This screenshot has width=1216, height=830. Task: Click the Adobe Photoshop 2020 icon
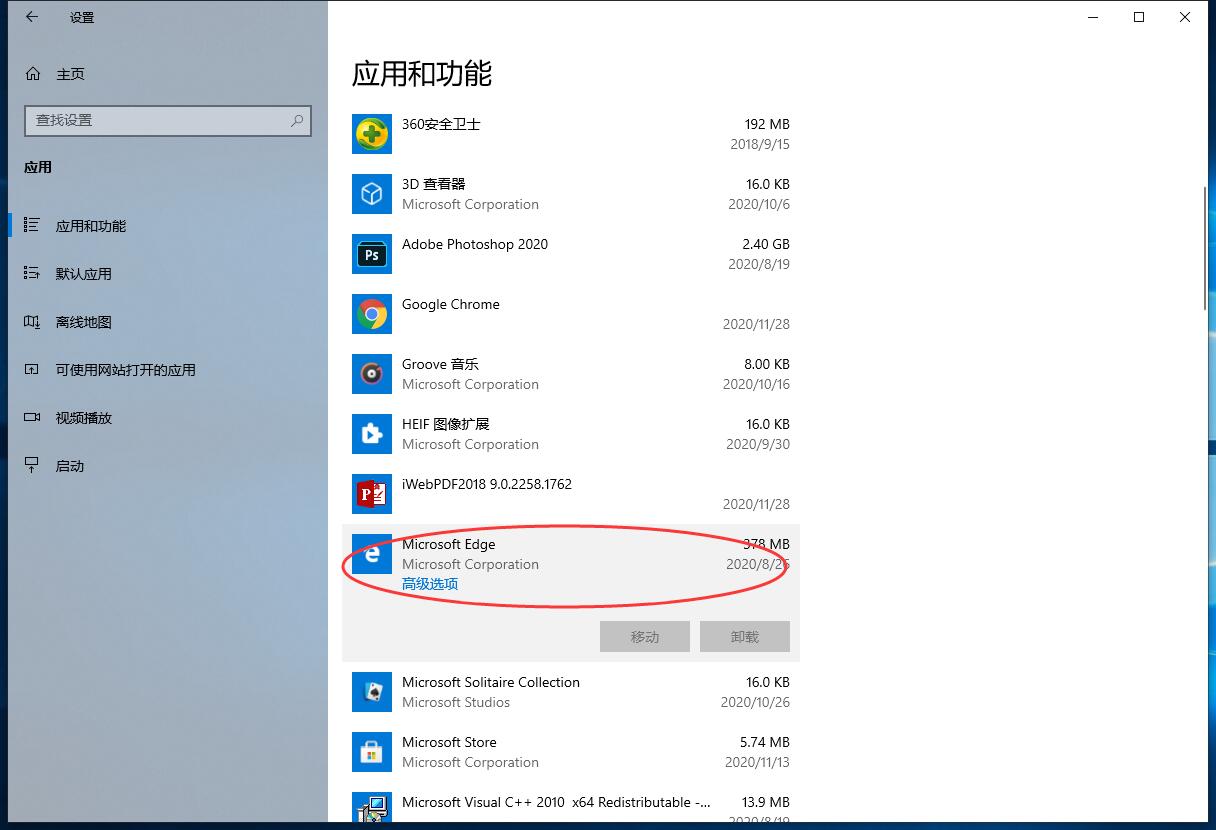point(372,254)
